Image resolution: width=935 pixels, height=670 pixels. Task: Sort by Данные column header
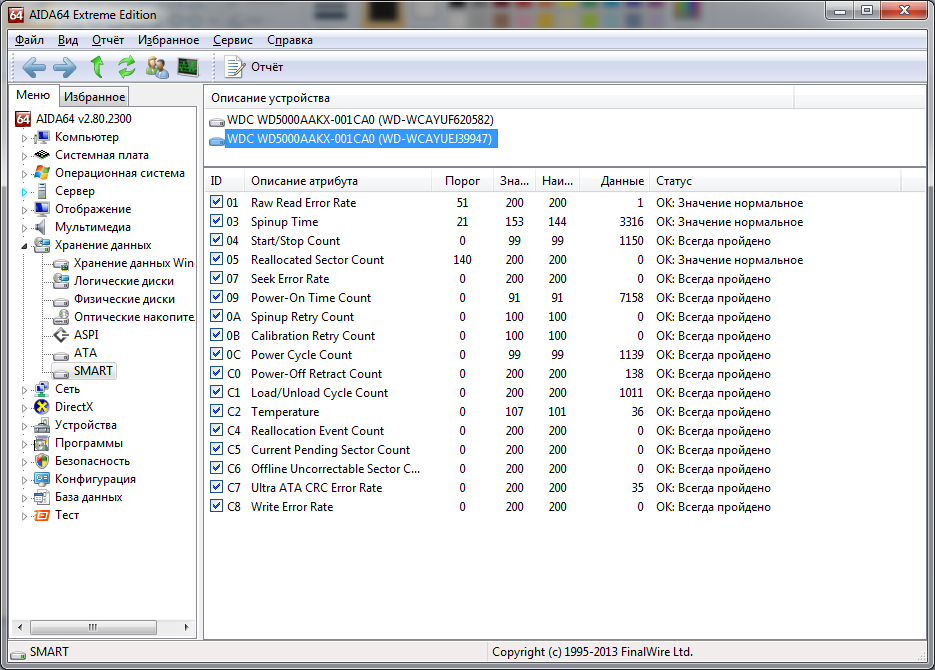coord(614,181)
